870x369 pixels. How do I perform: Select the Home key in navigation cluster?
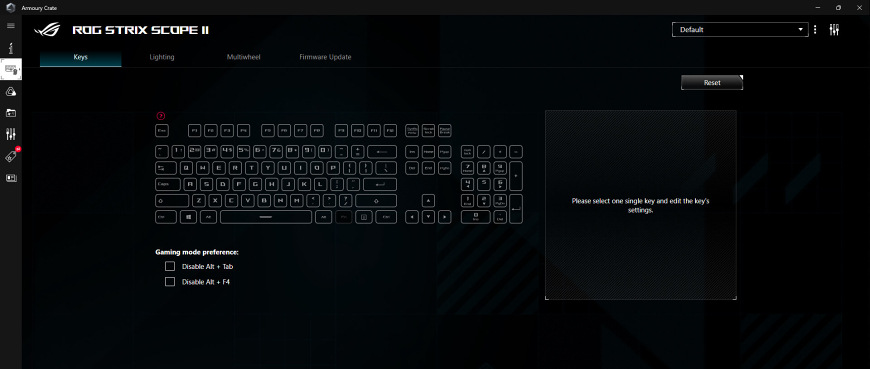tap(428, 151)
